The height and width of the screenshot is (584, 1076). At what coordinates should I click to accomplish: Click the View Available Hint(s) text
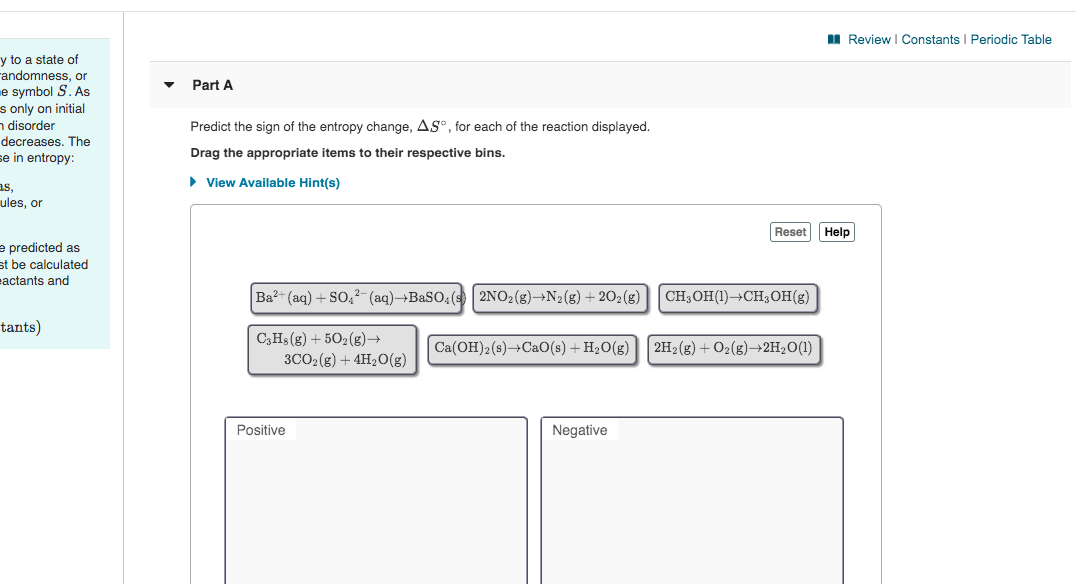[272, 183]
